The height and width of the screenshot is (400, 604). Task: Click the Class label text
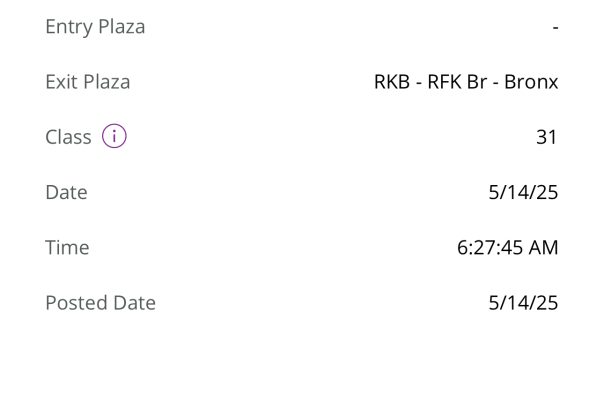68,137
